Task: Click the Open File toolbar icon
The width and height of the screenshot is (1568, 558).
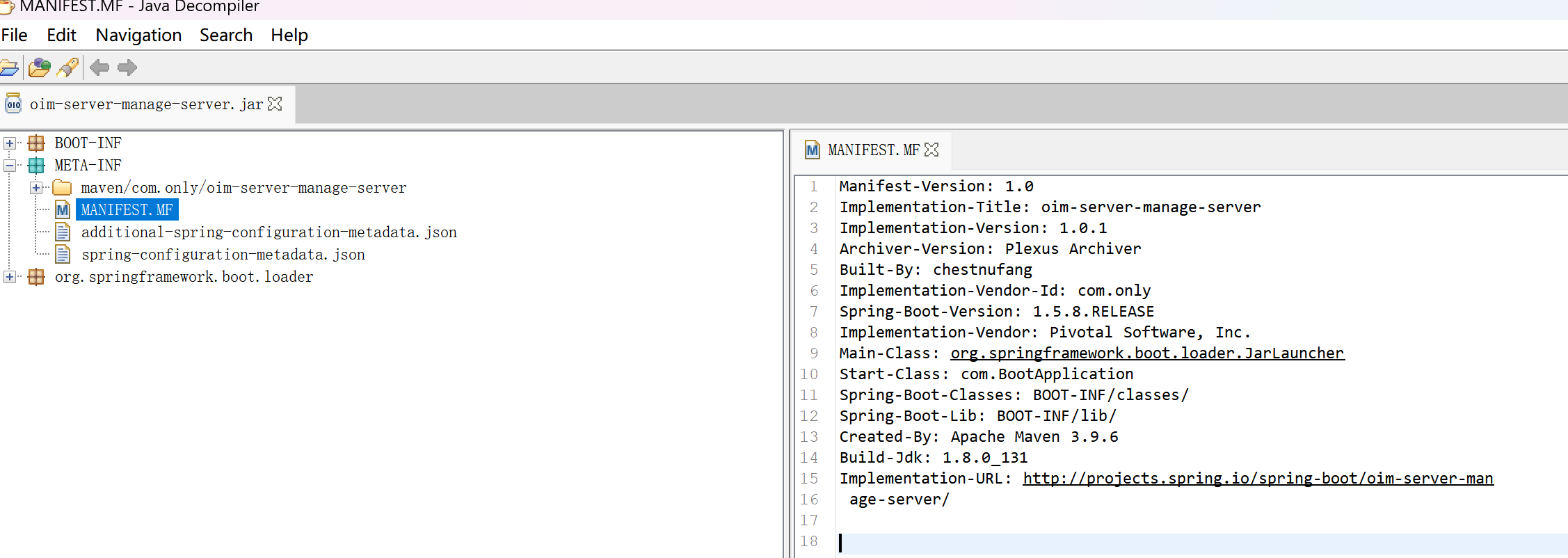Action: coord(9,67)
